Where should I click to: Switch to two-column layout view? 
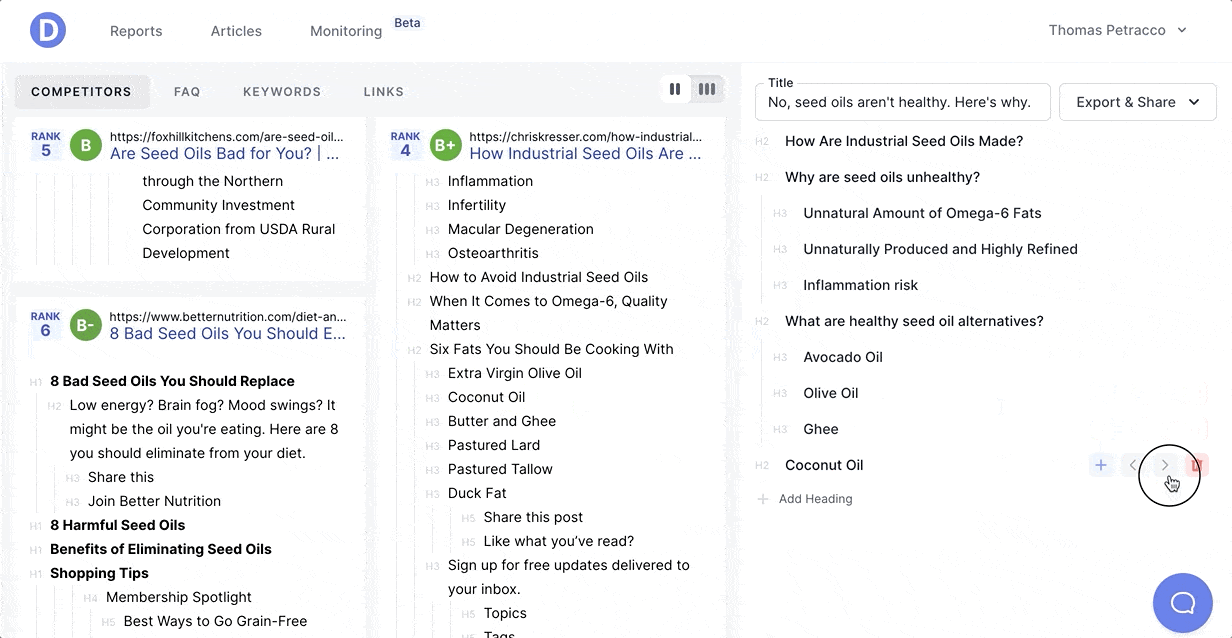pos(675,89)
